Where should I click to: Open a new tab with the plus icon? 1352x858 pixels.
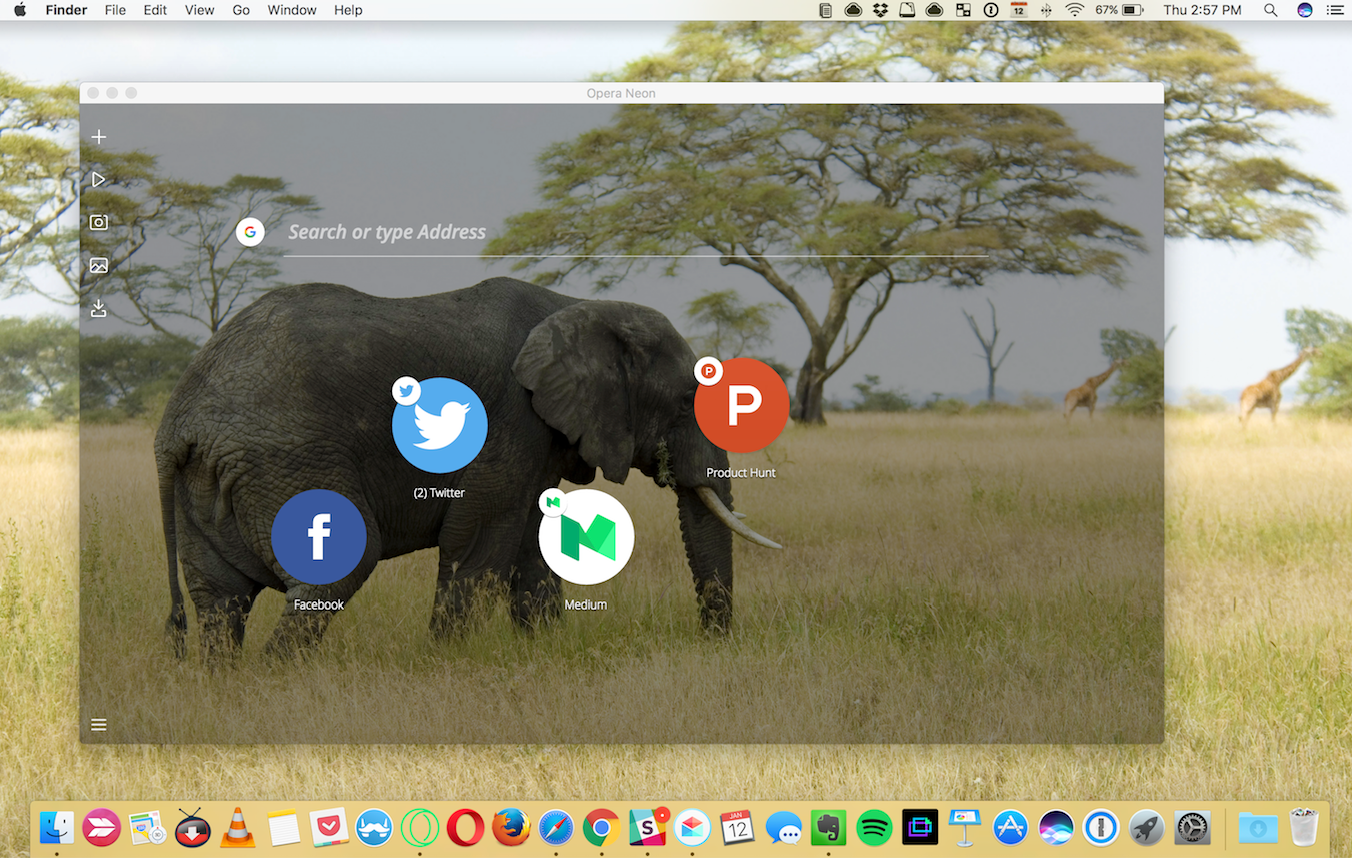click(98, 137)
